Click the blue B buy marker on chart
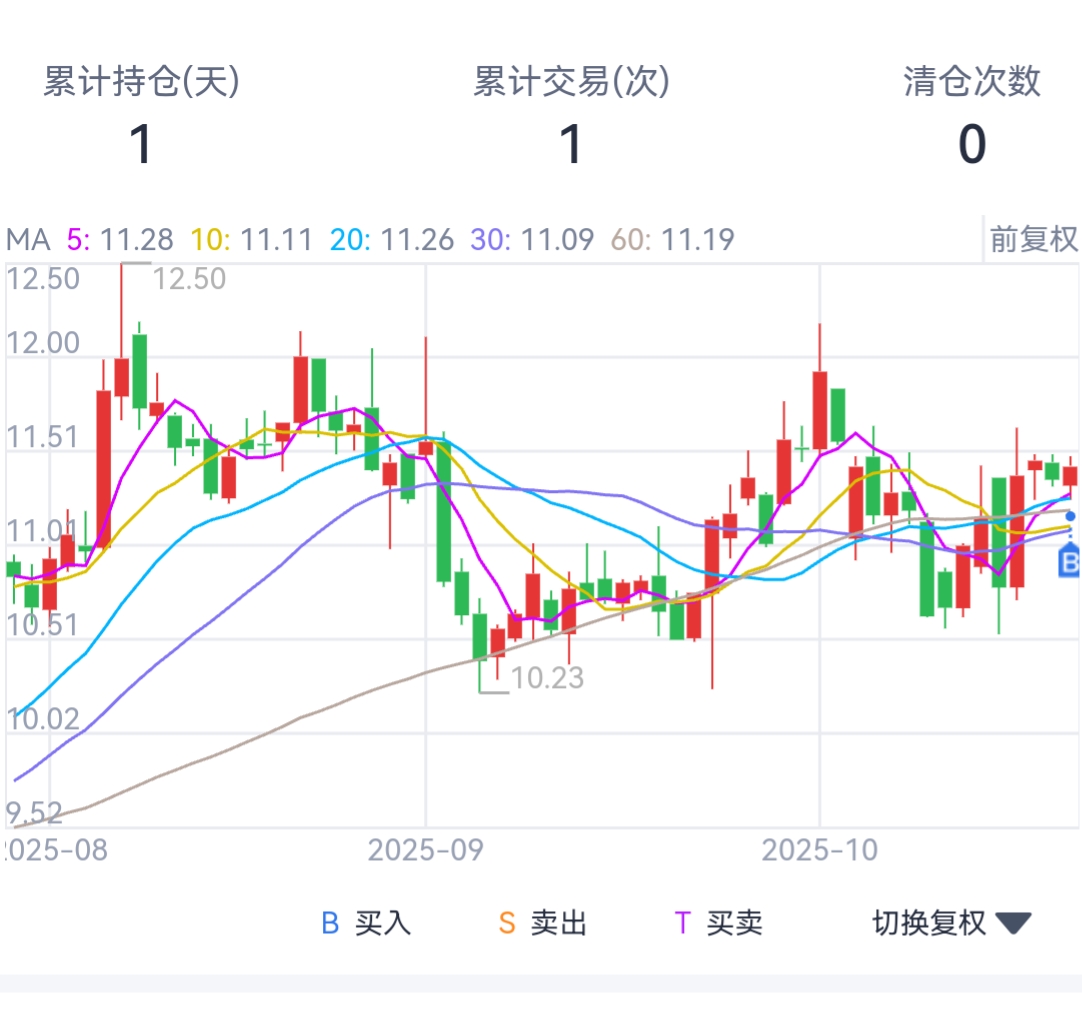 coord(1070,562)
